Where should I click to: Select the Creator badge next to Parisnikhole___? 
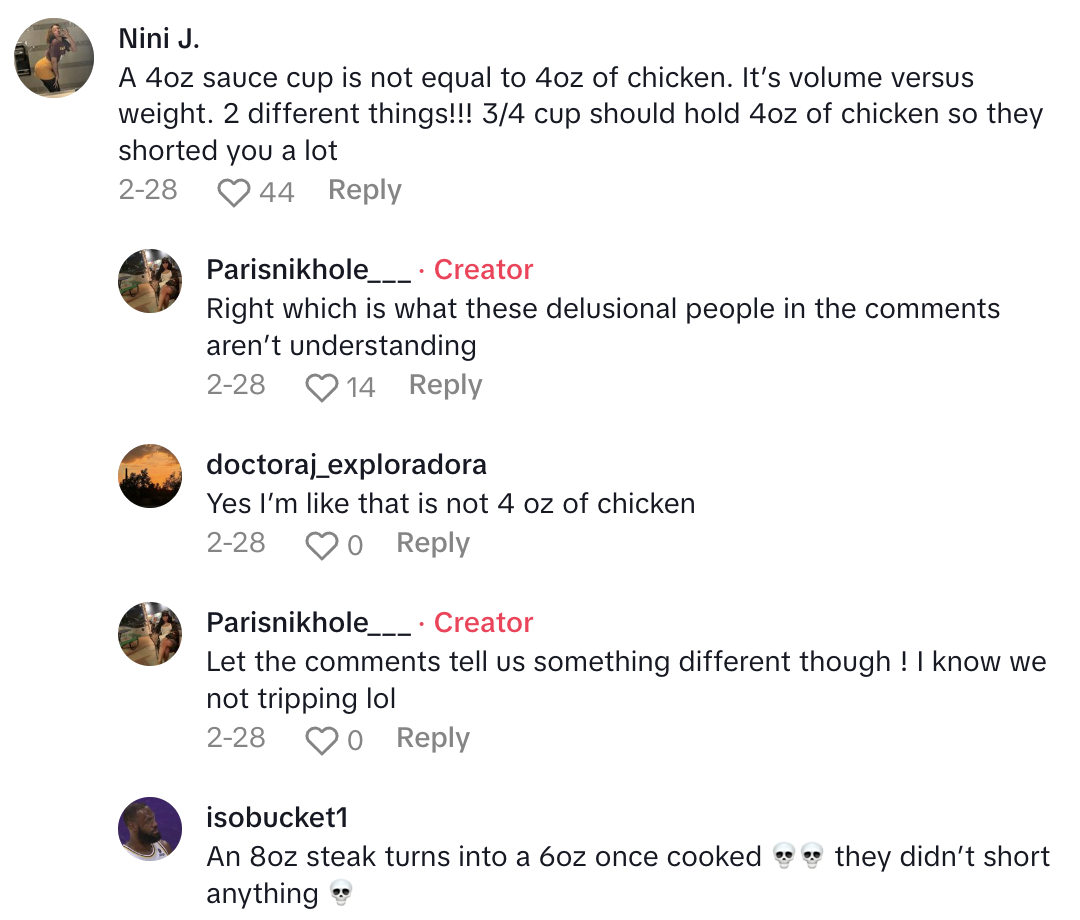click(x=484, y=269)
